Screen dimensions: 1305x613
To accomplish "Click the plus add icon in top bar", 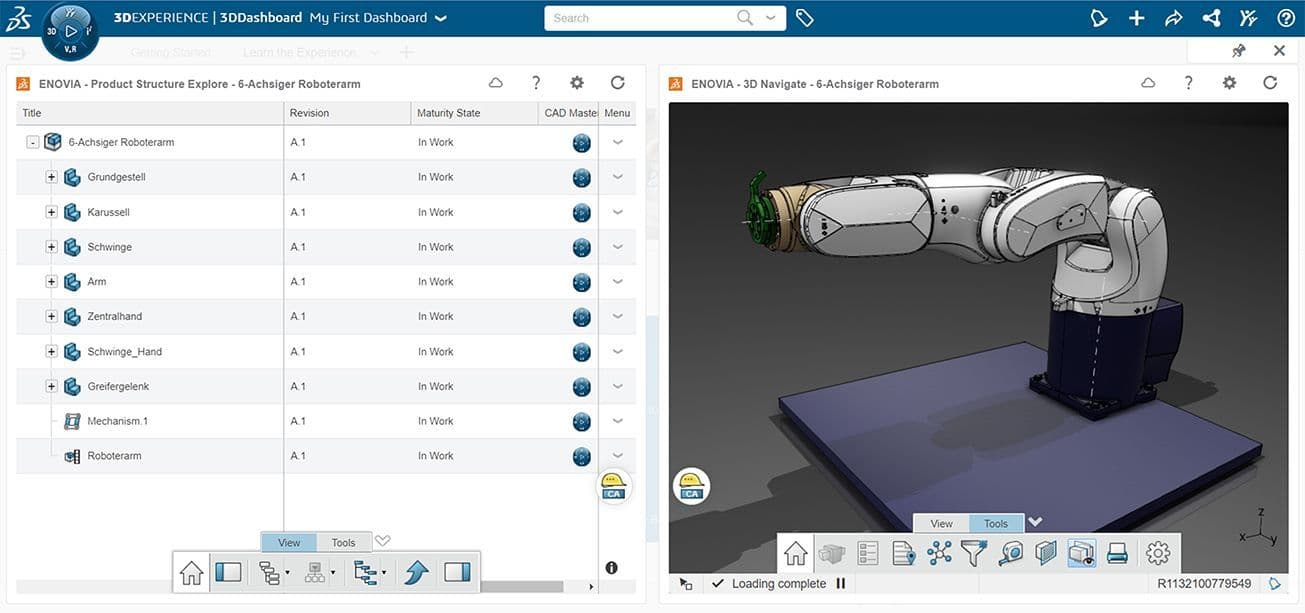I will click(x=1137, y=18).
